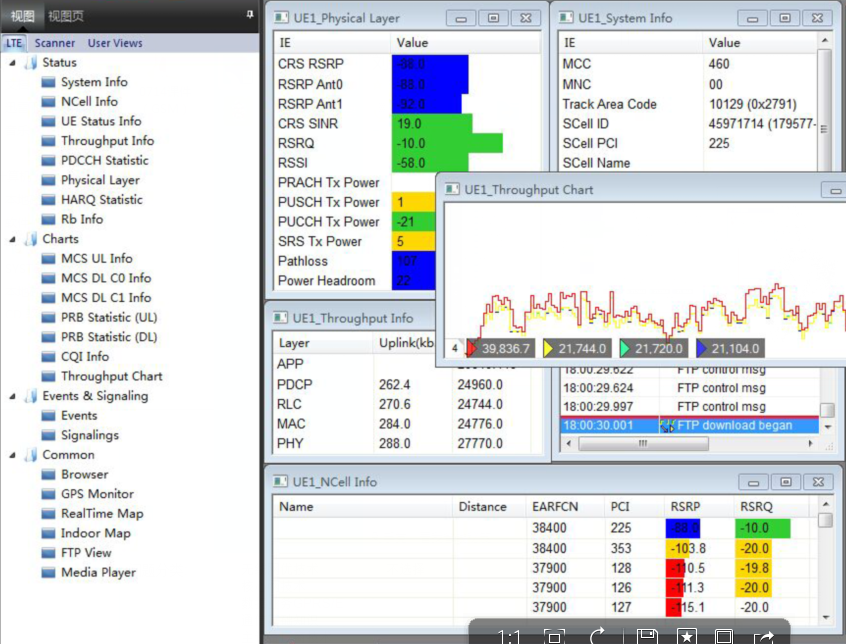Click the Signalings tree icon
The width and height of the screenshot is (846, 644).
pyautogui.click(x=49, y=435)
